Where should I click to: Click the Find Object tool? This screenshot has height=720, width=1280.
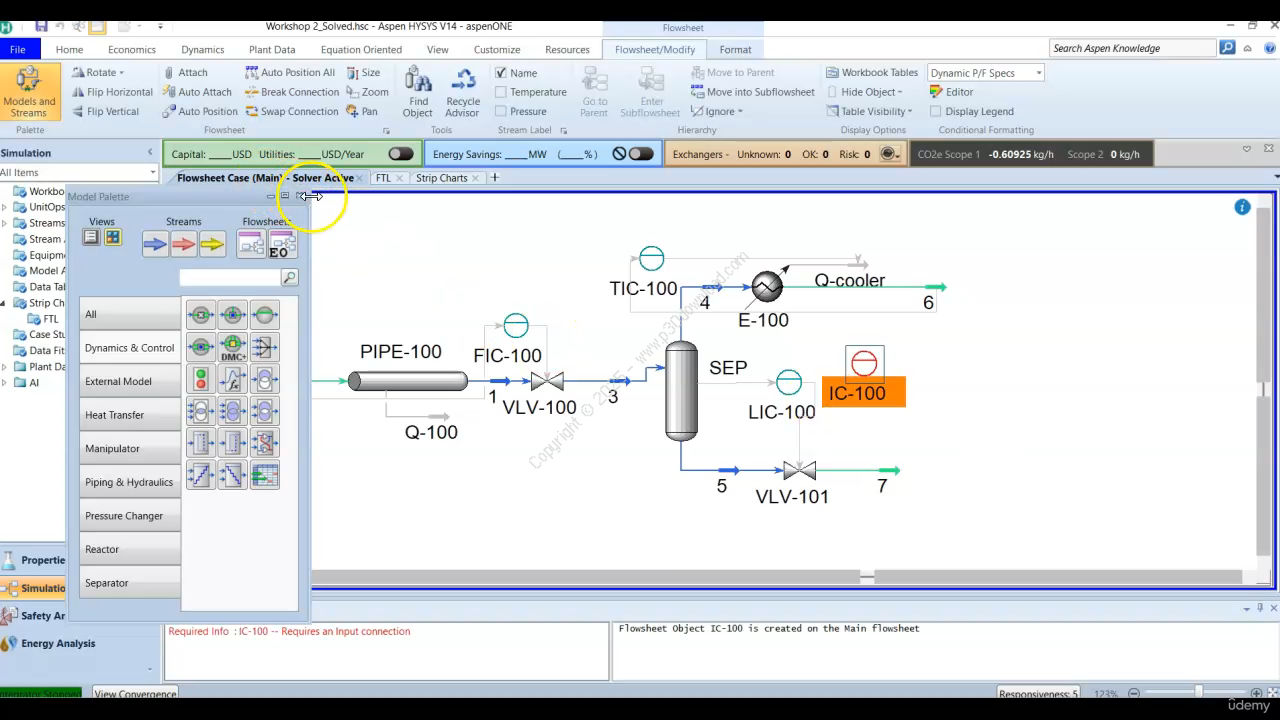[418, 92]
